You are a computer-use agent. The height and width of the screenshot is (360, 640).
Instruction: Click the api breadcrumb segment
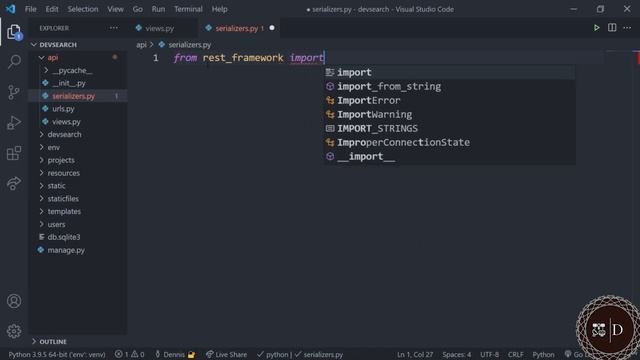click(x=141, y=44)
